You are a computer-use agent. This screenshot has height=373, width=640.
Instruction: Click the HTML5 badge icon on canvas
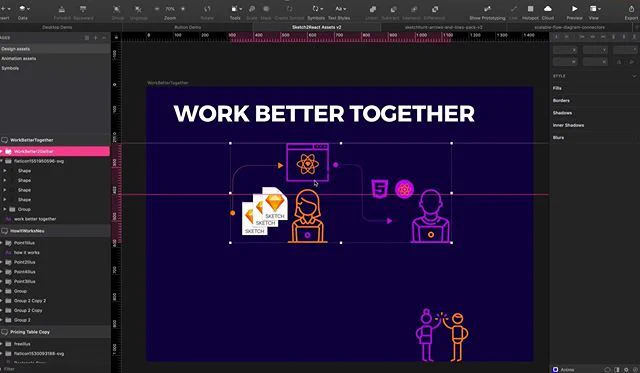(x=380, y=189)
